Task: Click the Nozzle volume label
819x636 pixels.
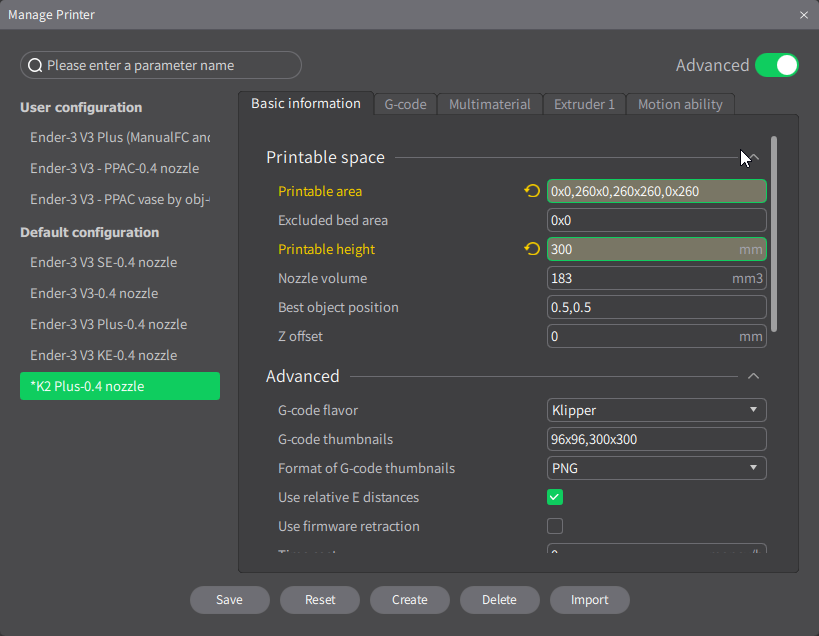Action: [x=322, y=278]
